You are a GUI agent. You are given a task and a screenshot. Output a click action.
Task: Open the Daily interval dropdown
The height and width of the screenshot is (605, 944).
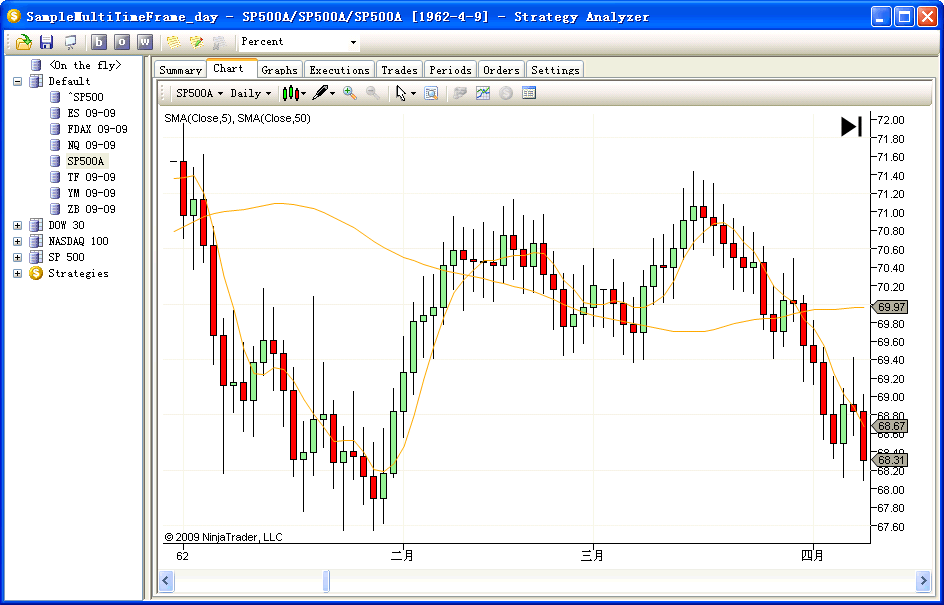250,93
